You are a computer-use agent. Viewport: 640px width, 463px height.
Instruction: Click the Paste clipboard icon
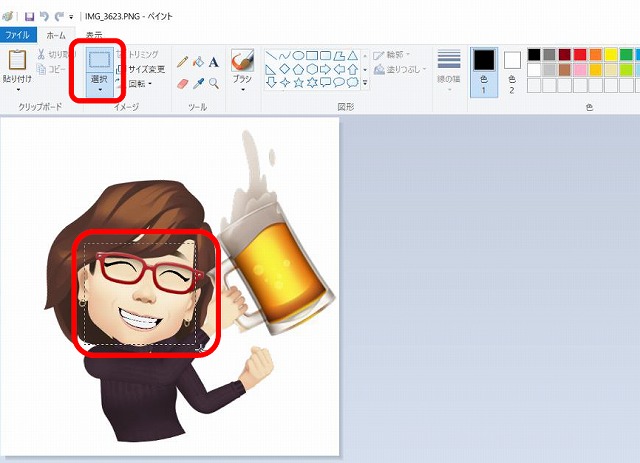(17, 60)
